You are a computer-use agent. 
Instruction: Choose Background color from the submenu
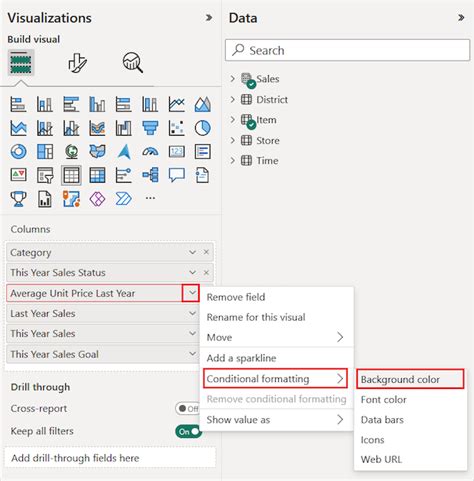coord(410,379)
